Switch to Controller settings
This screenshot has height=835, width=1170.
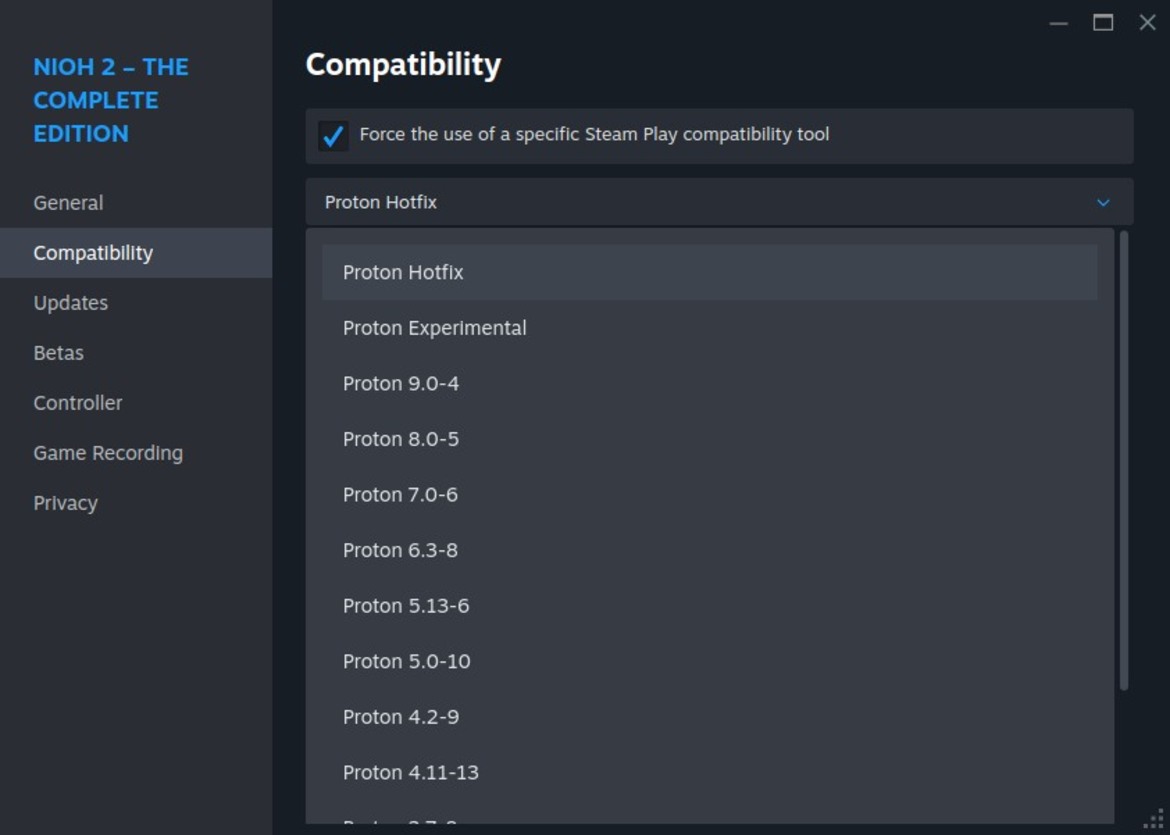click(x=77, y=403)
